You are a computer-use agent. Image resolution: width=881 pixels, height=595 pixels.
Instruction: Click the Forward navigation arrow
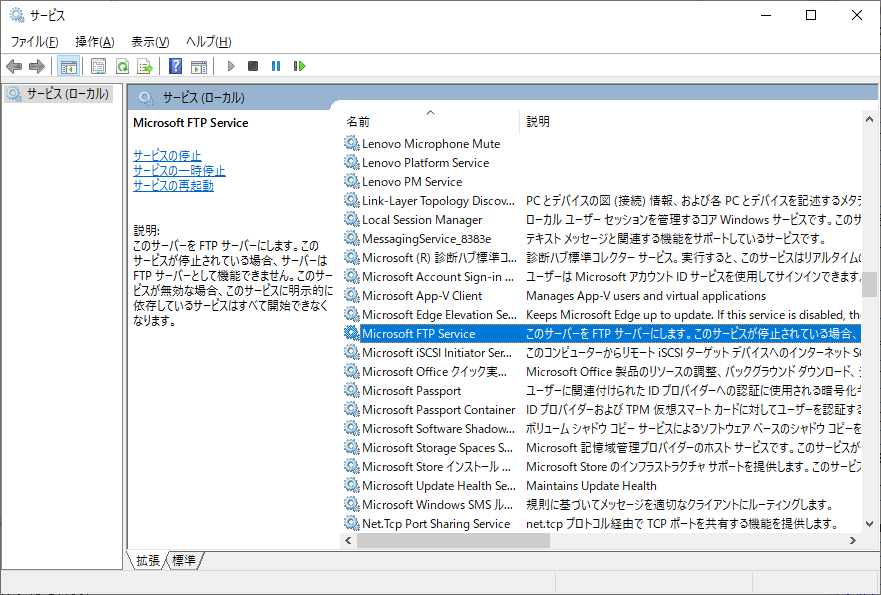(36, 66)
